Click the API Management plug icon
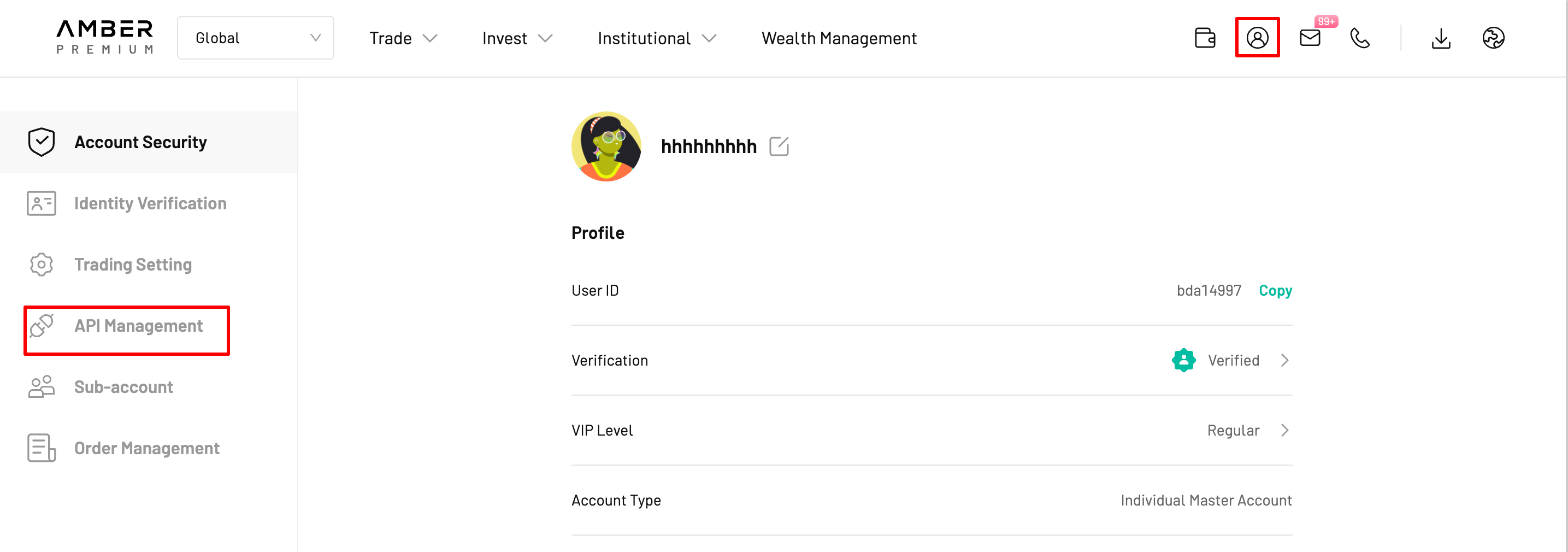 42,326
